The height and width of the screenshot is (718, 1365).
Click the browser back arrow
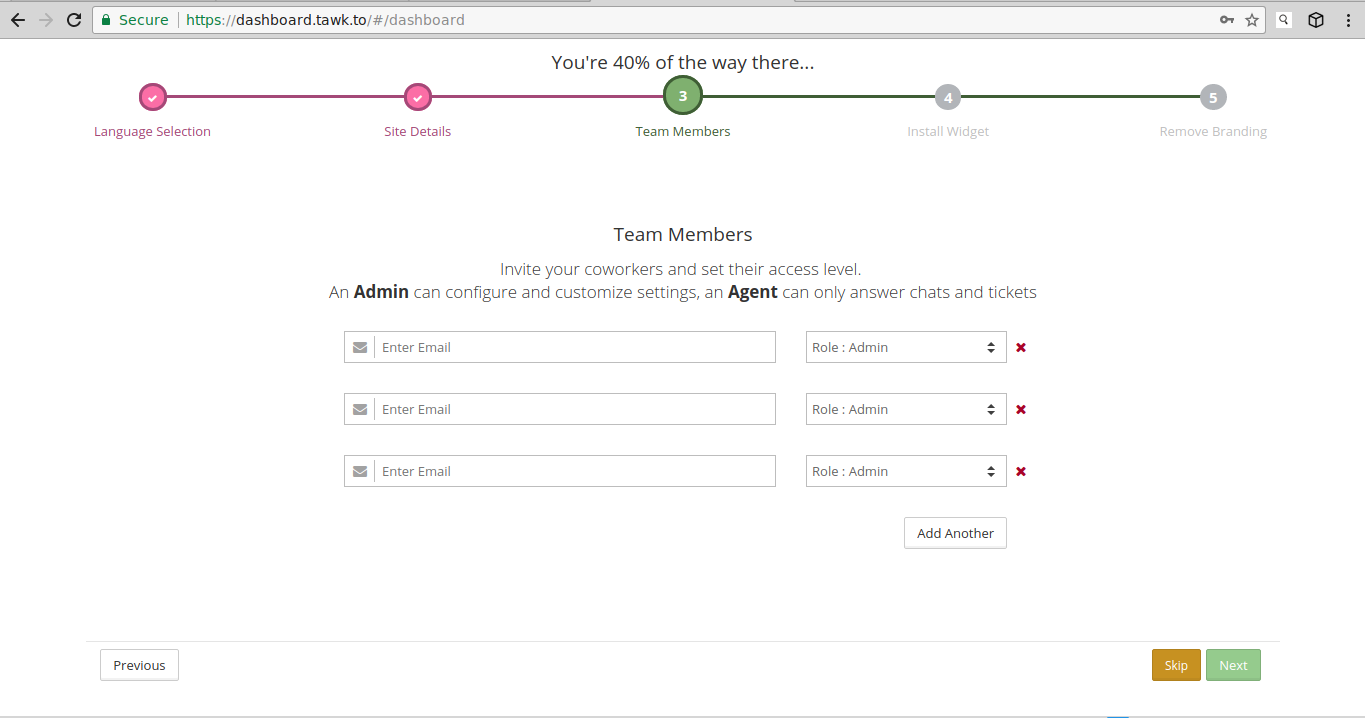click(17, 20)
